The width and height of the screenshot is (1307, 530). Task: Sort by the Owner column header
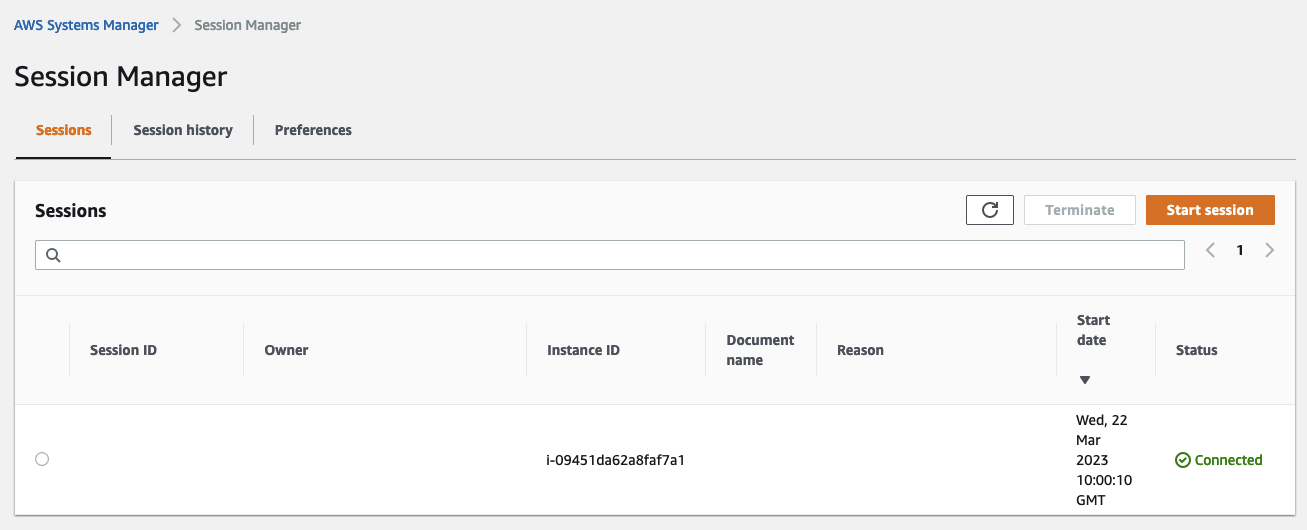[286, 350]
